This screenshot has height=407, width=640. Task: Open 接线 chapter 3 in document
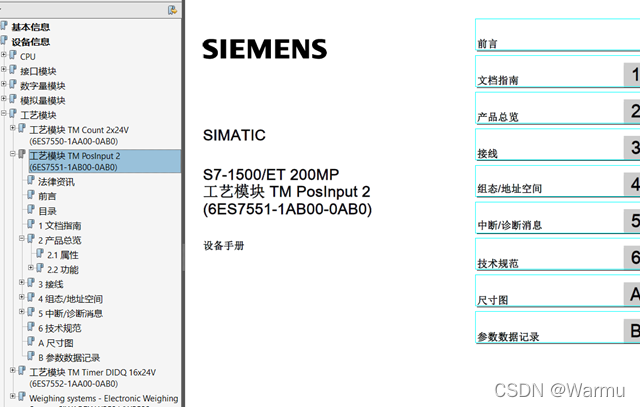click(x=558, y=145)
